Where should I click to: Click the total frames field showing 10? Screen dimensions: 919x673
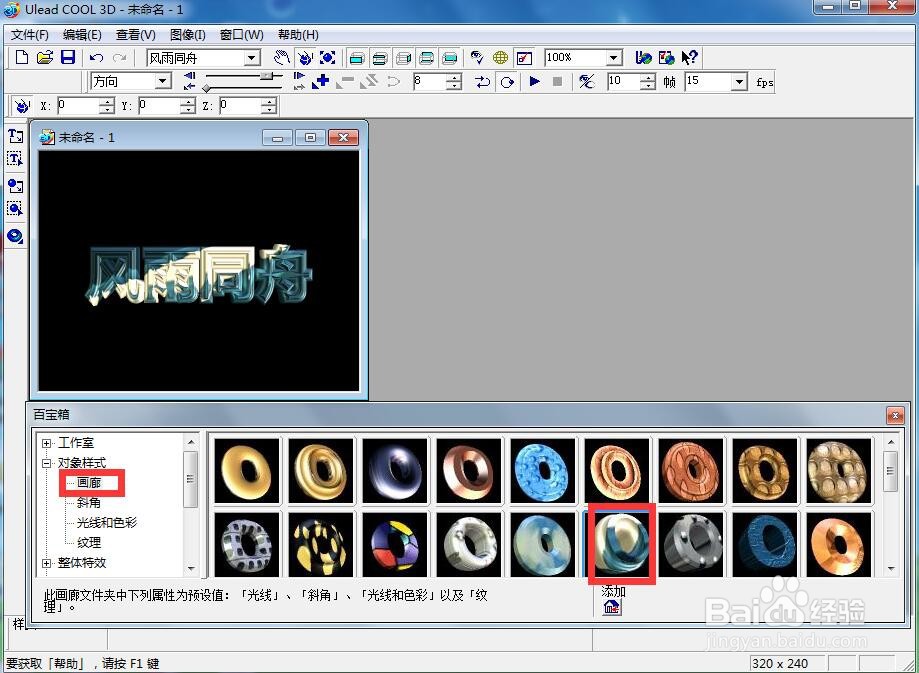624,81
